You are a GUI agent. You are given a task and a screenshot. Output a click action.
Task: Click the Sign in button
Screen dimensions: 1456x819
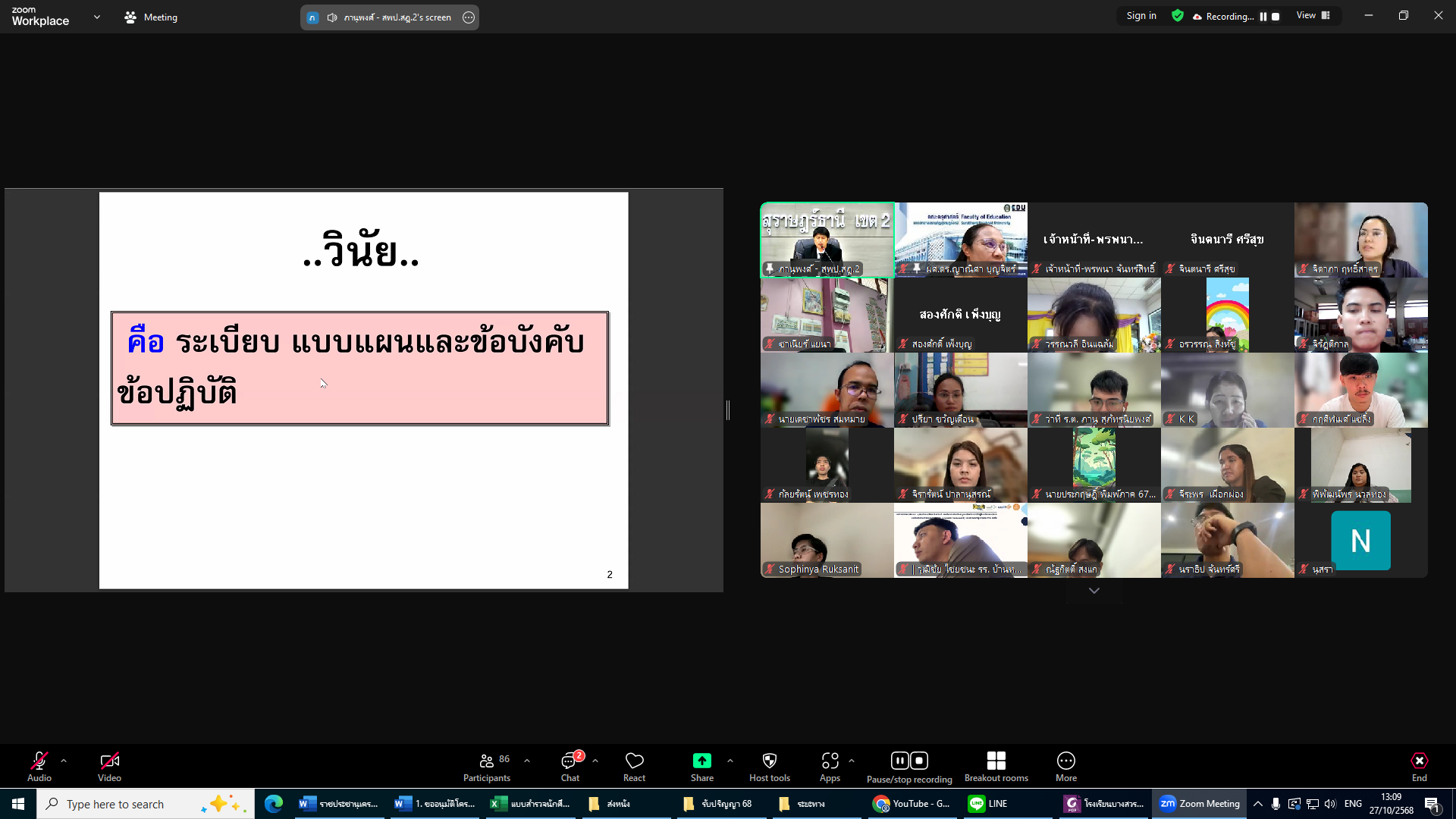tap(1141, 16)
